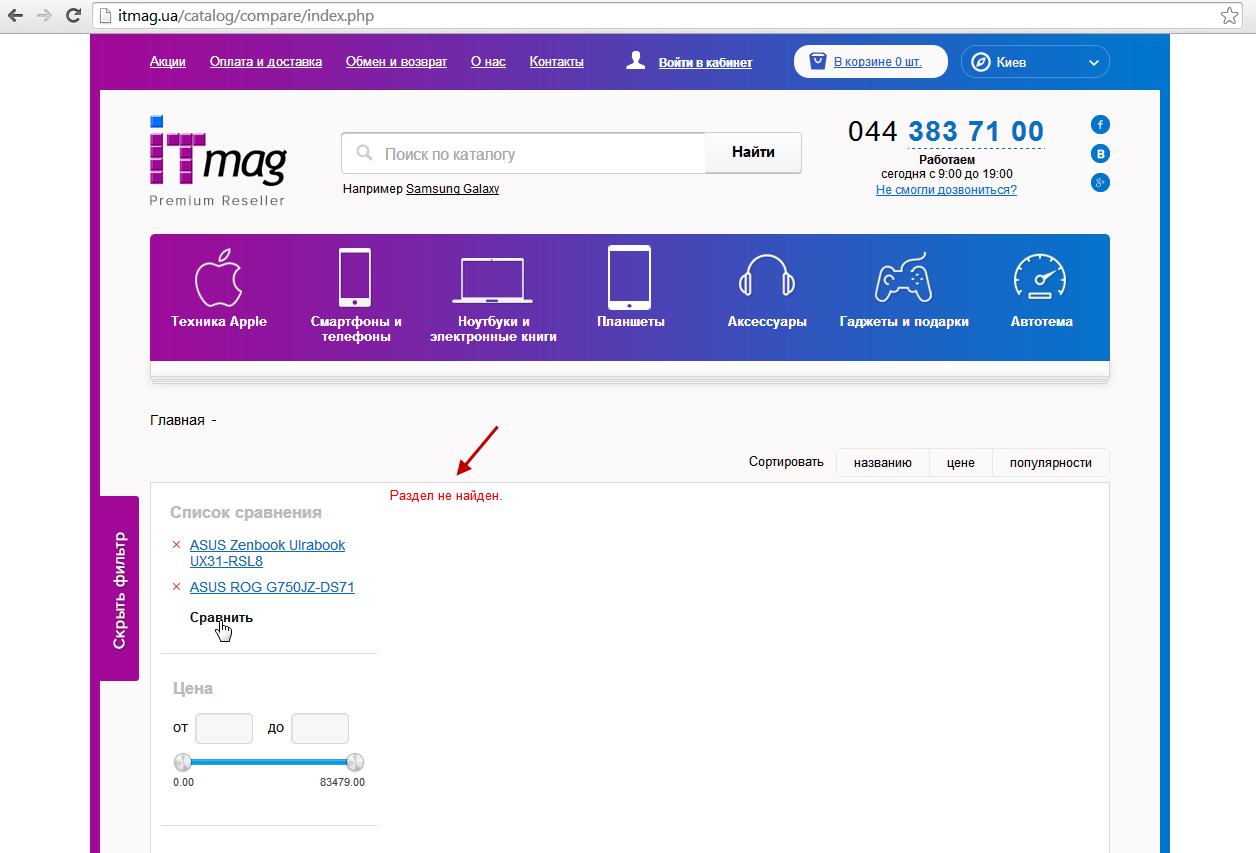Click the headphones accessories icon

coord(766,277)
